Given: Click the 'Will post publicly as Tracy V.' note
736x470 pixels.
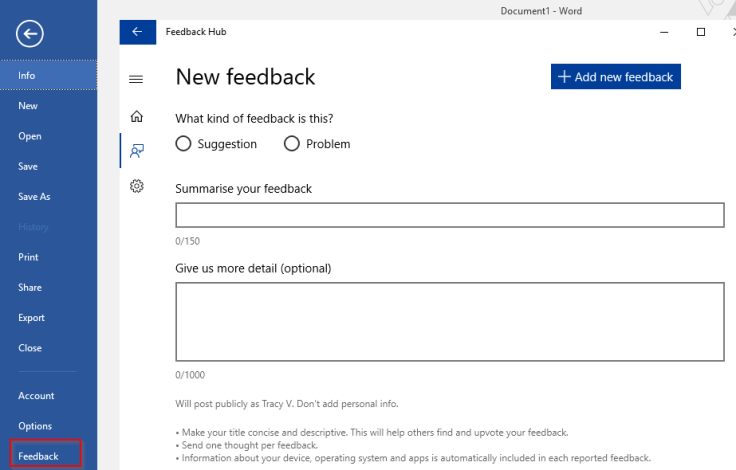Looking at the screenshot, I should [287, 404].
